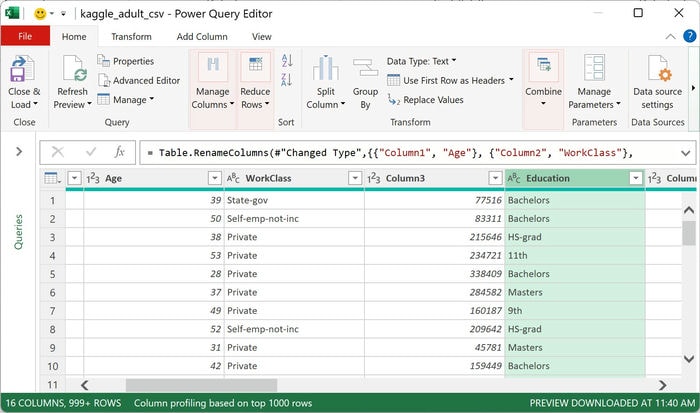Click scroll-down arrow on vertical scrollbar
This screenshot has width=700, height=413.
(689, 359)
